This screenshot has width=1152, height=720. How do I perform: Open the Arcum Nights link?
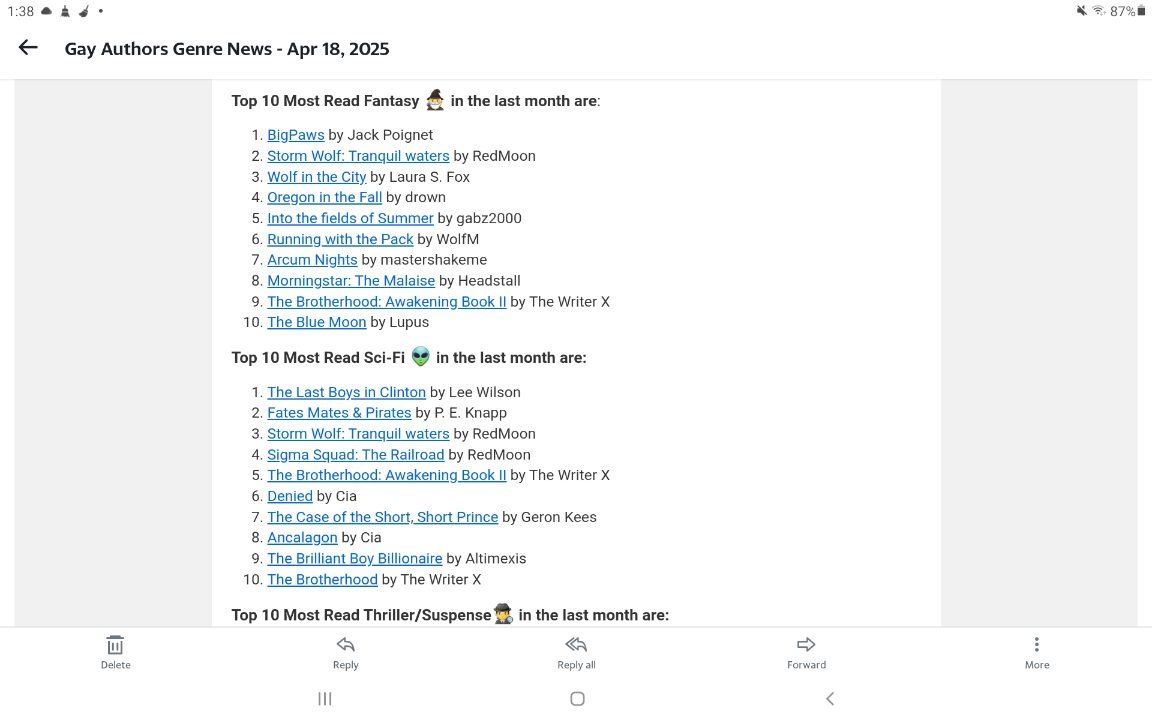(312, 260)
